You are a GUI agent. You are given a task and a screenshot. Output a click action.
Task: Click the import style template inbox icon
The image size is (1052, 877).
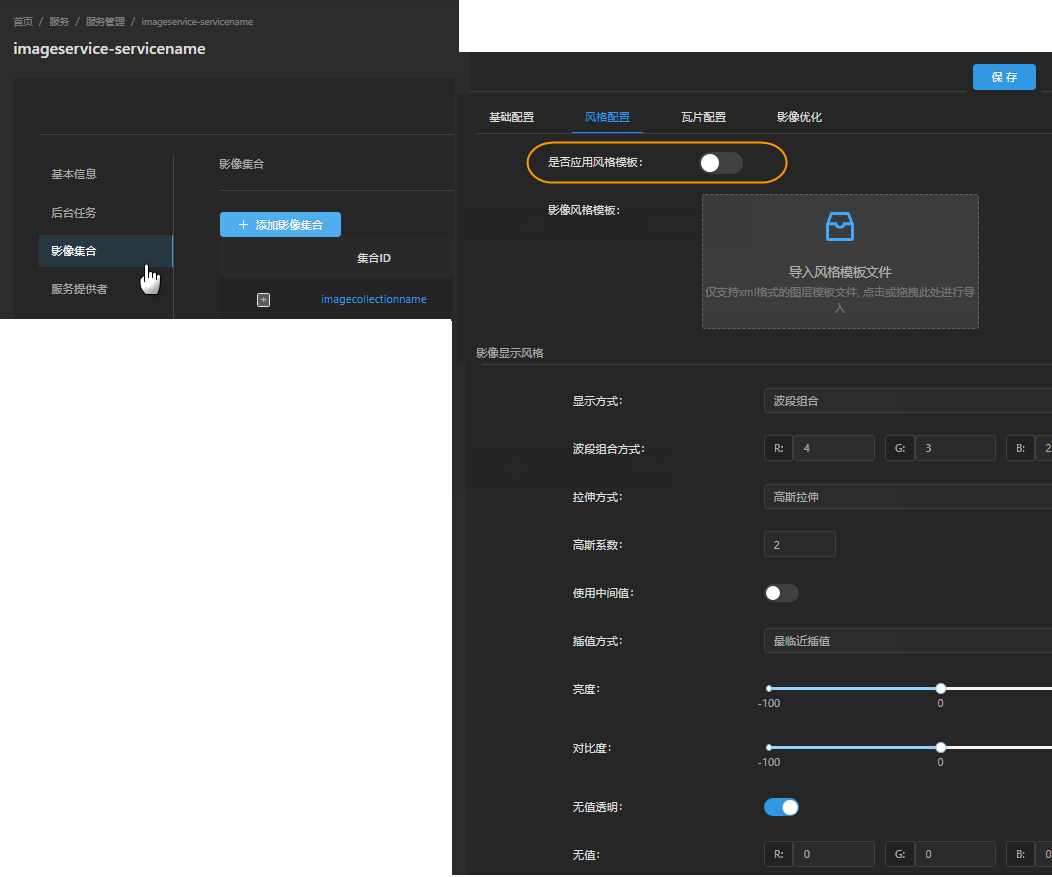(839, 227)
